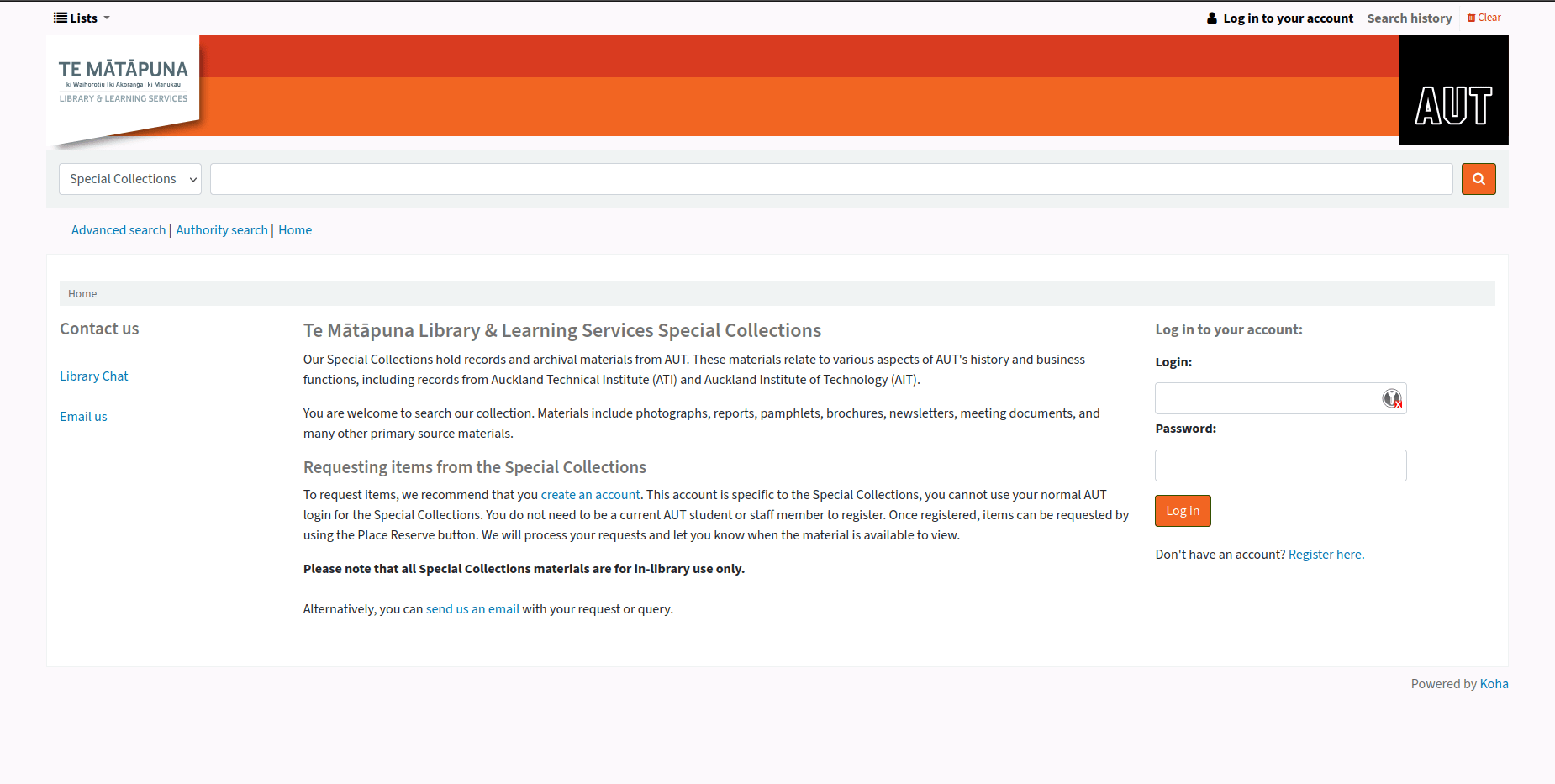Click the orange Log in button
The width and height of the screenshot is (1555, 784).
[1183, 511]
